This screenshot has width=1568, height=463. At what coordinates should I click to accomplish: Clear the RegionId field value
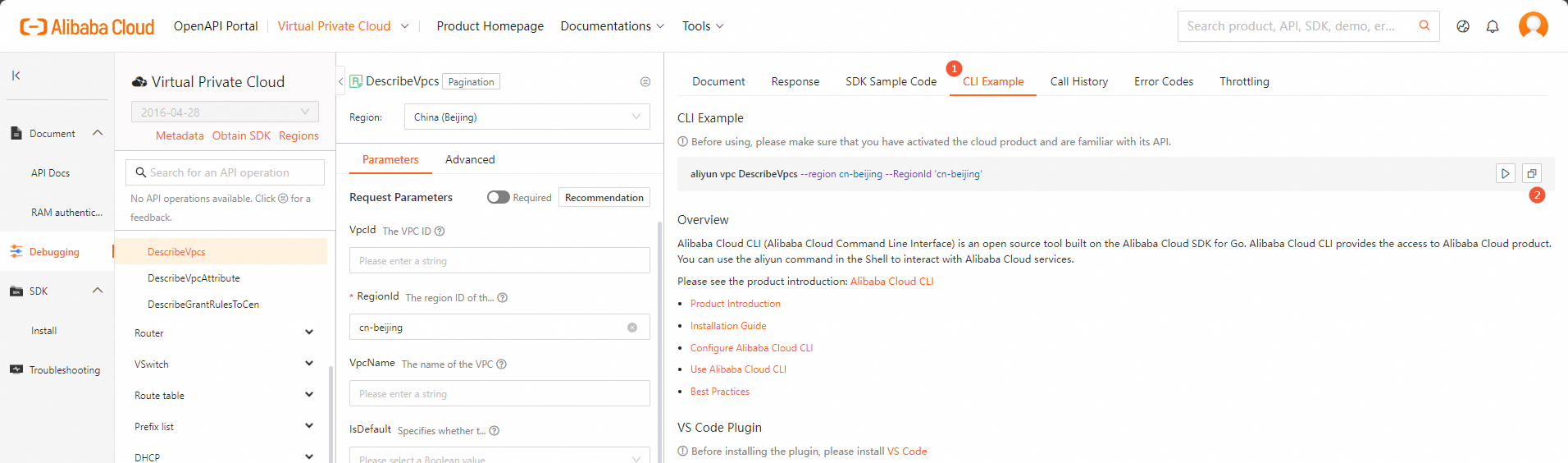pos(632,328)
